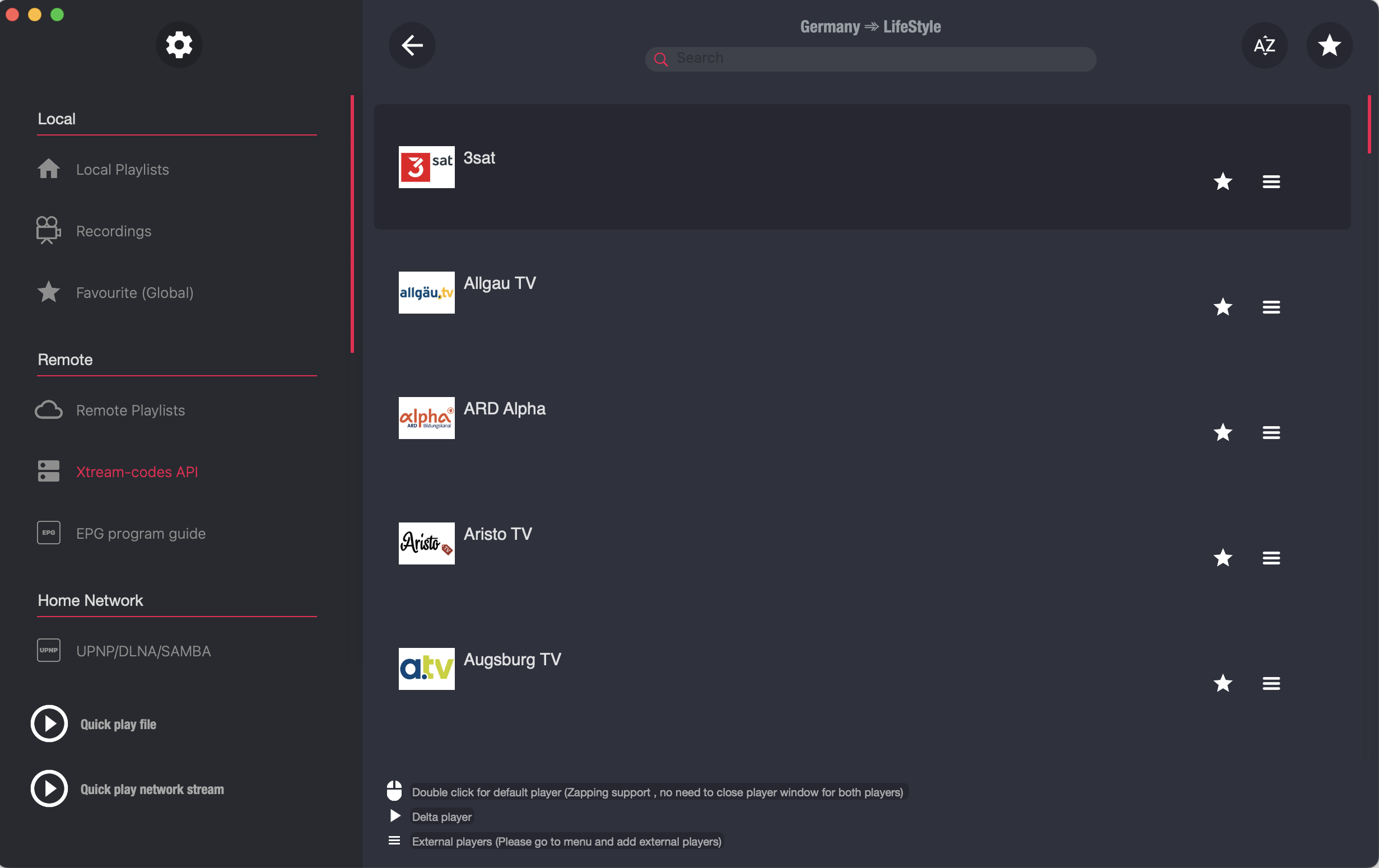Expand options menu for Allgau TV
Viewport: 1379px width, 868px height.
click(x=1271, y=307)
